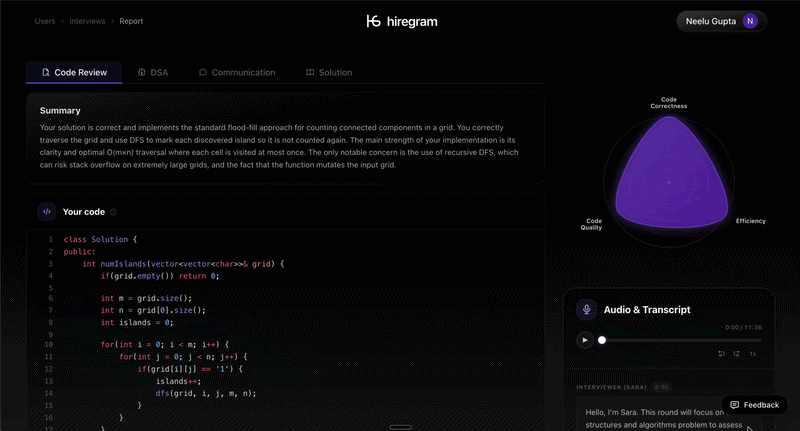The image size is (800, 431).
Task: Skip forward with the forward icon
Action: (x=737, y=353)
